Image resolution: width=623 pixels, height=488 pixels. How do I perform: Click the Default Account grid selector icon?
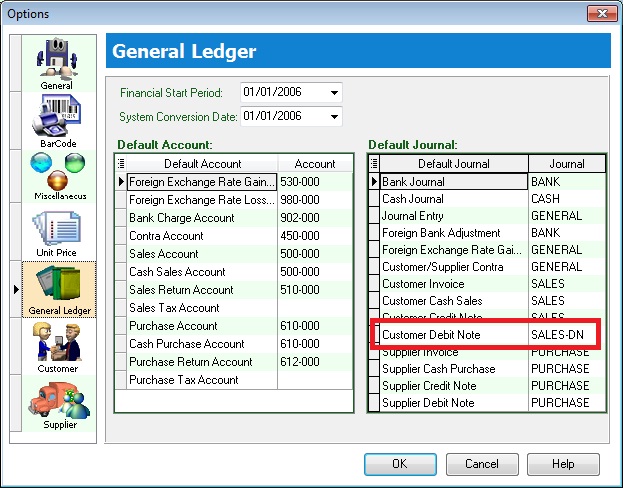pyautogui.click(x=121, y=163)
